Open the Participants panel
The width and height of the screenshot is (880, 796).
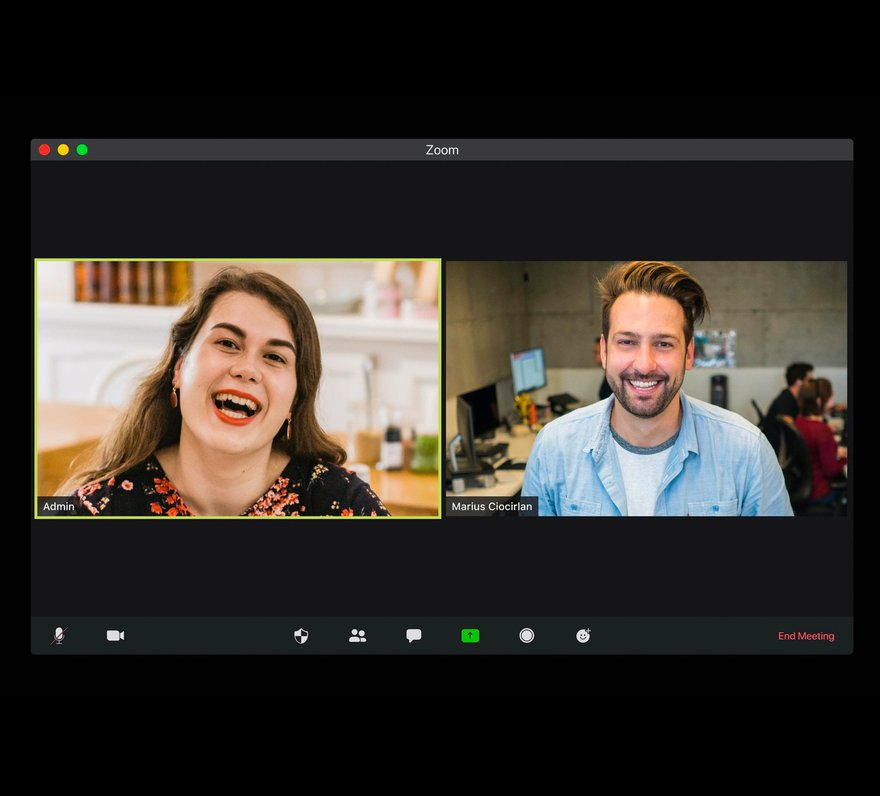tap(358, 635)
